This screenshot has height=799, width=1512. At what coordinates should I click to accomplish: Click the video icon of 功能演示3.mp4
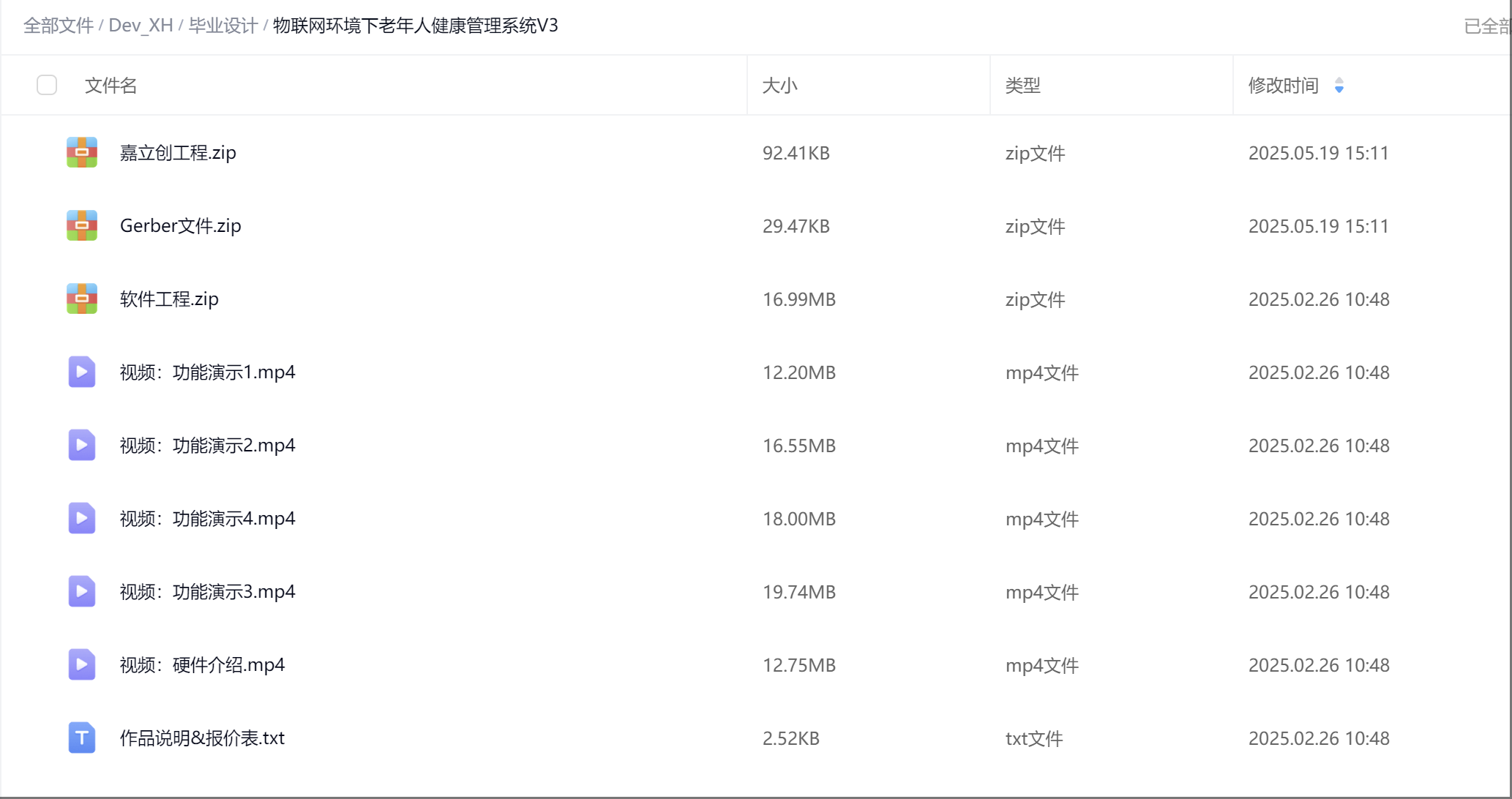[82, 591]
